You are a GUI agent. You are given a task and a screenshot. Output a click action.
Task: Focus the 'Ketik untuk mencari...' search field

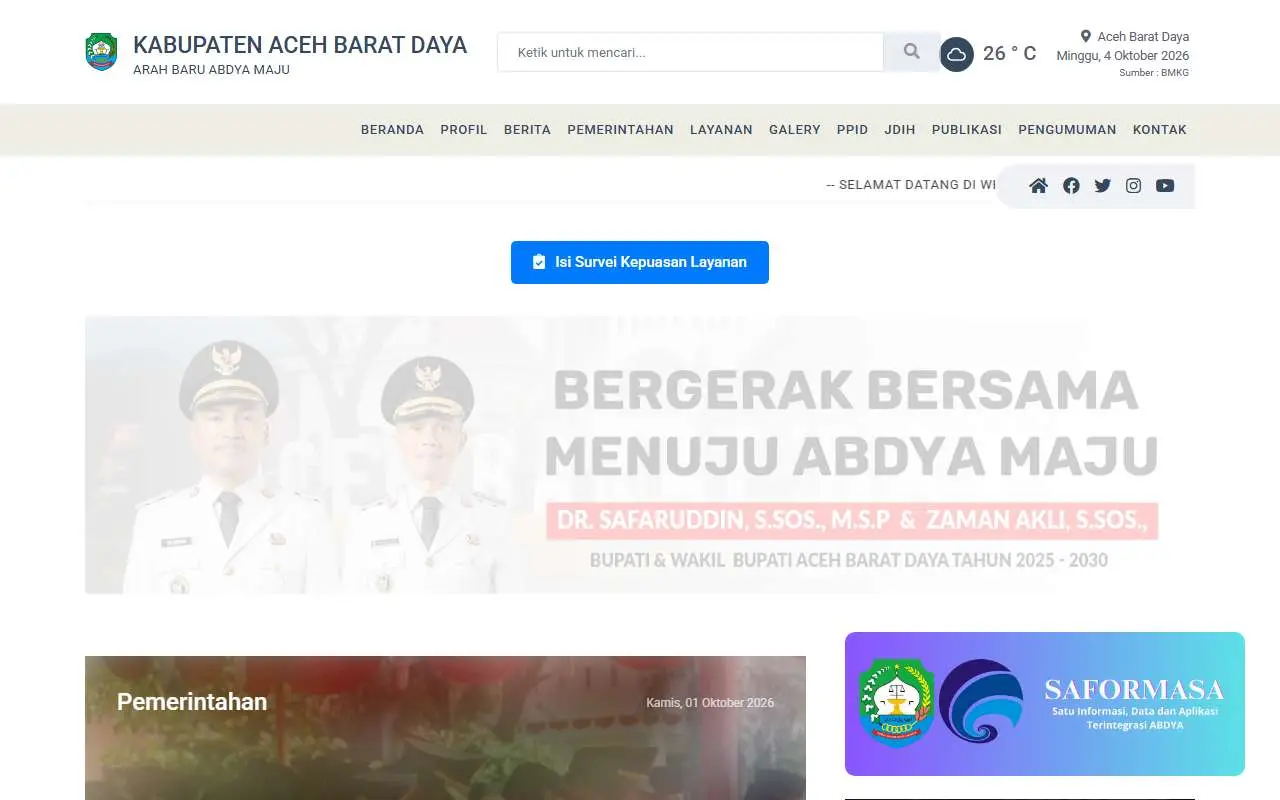(x=690, y=52)
